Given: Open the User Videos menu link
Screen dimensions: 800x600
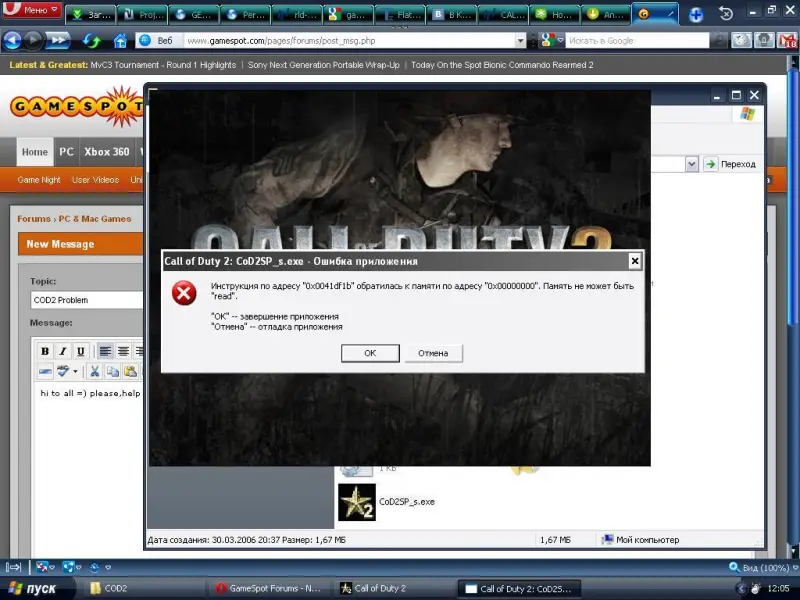Looking at the screenshot, I should point(95,180).
